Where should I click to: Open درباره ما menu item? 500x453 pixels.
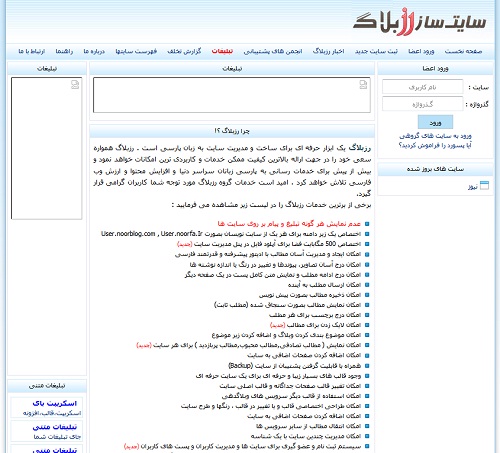[x=94, y=51]
